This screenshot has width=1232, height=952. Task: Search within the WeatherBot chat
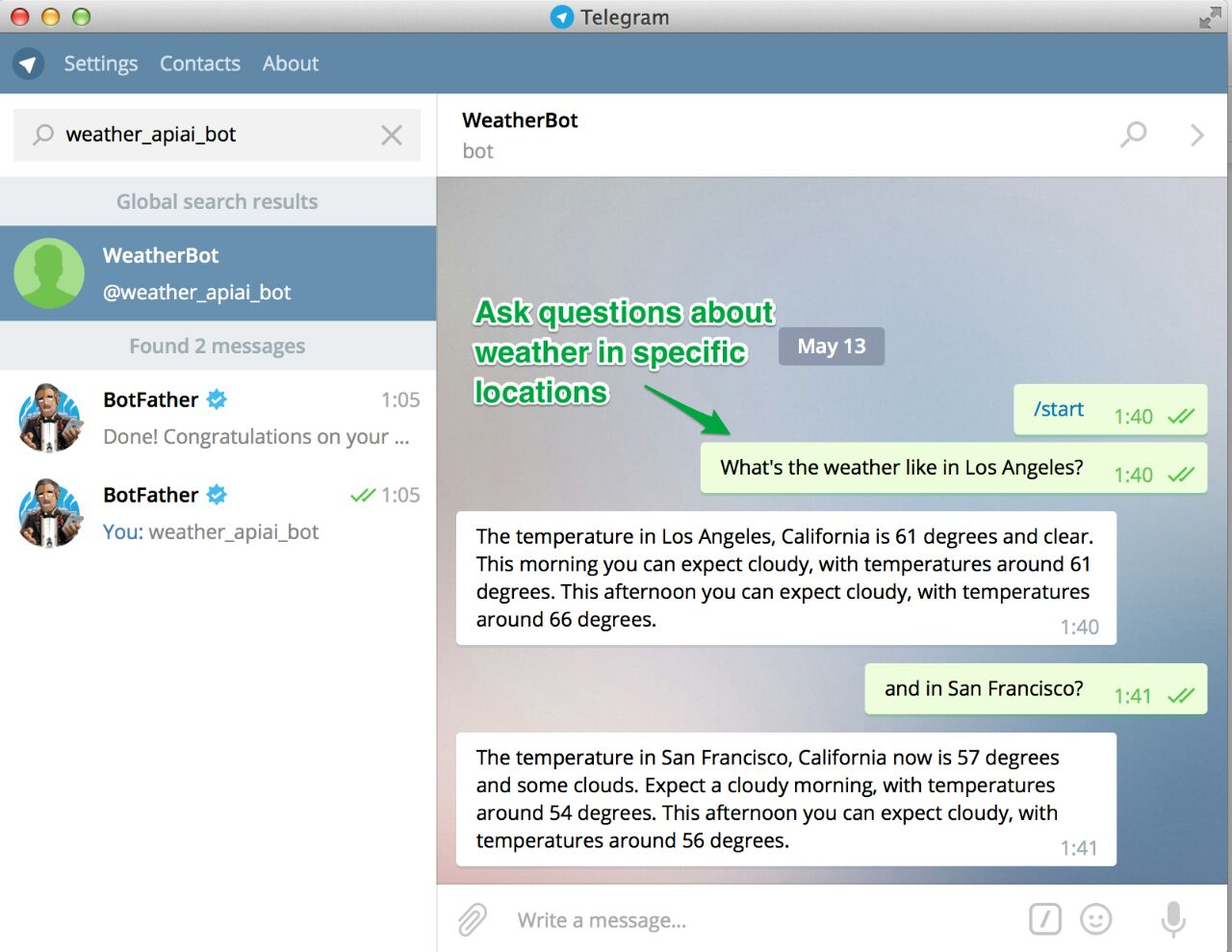1134,135
